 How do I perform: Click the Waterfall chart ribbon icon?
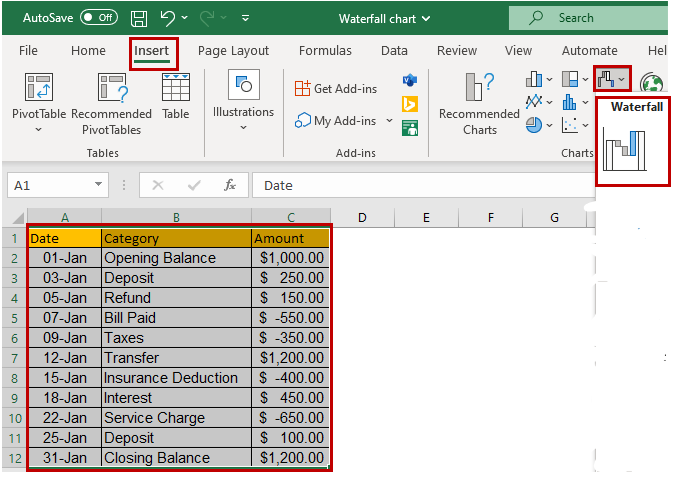point(606,79)
